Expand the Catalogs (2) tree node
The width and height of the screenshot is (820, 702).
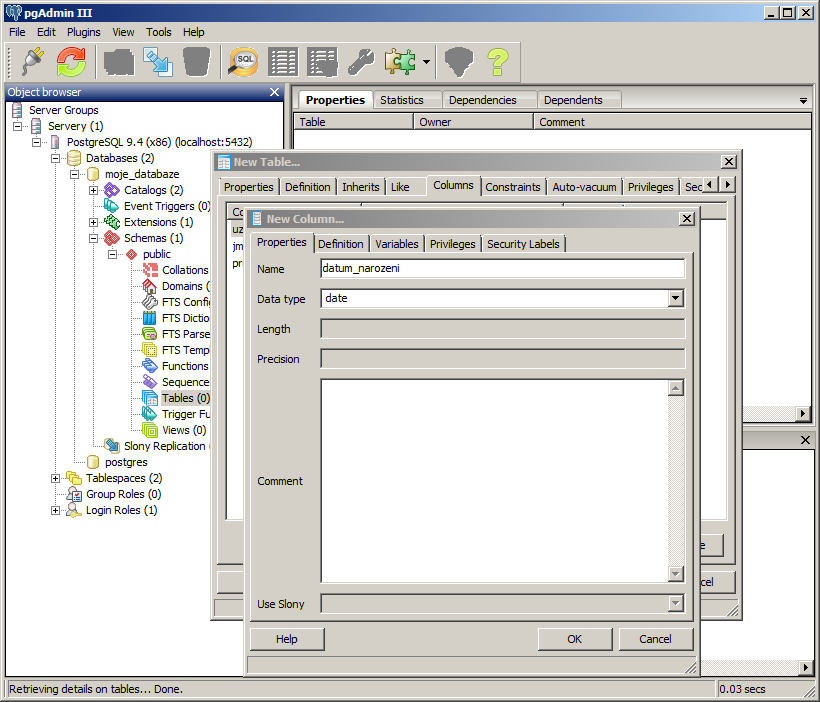pyautogui.click(x=94, y=190)
